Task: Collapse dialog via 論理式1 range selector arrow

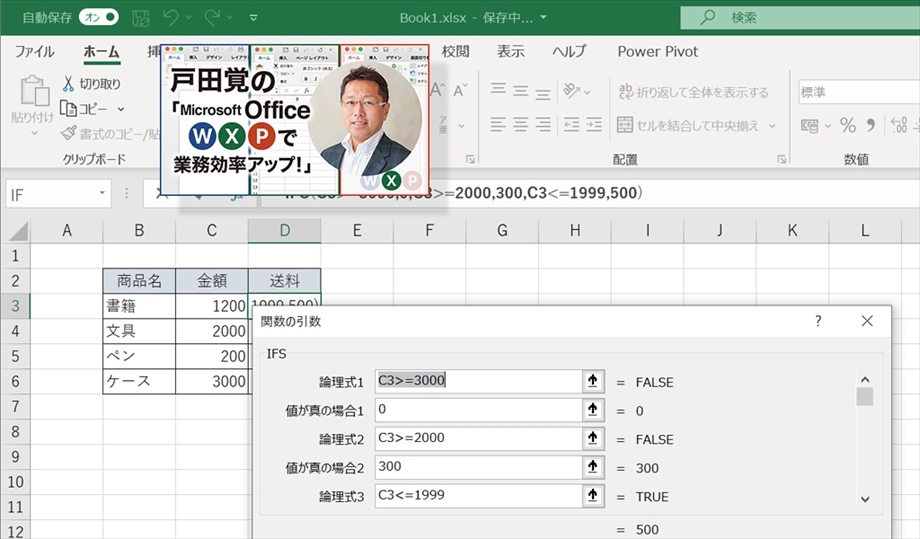Action: (x=593, y=381)
